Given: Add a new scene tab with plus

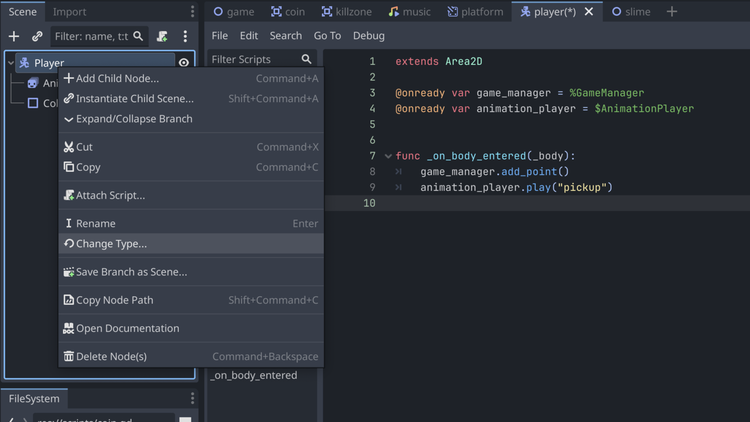Looking at the screenshot, I should [x=672, y=11].
